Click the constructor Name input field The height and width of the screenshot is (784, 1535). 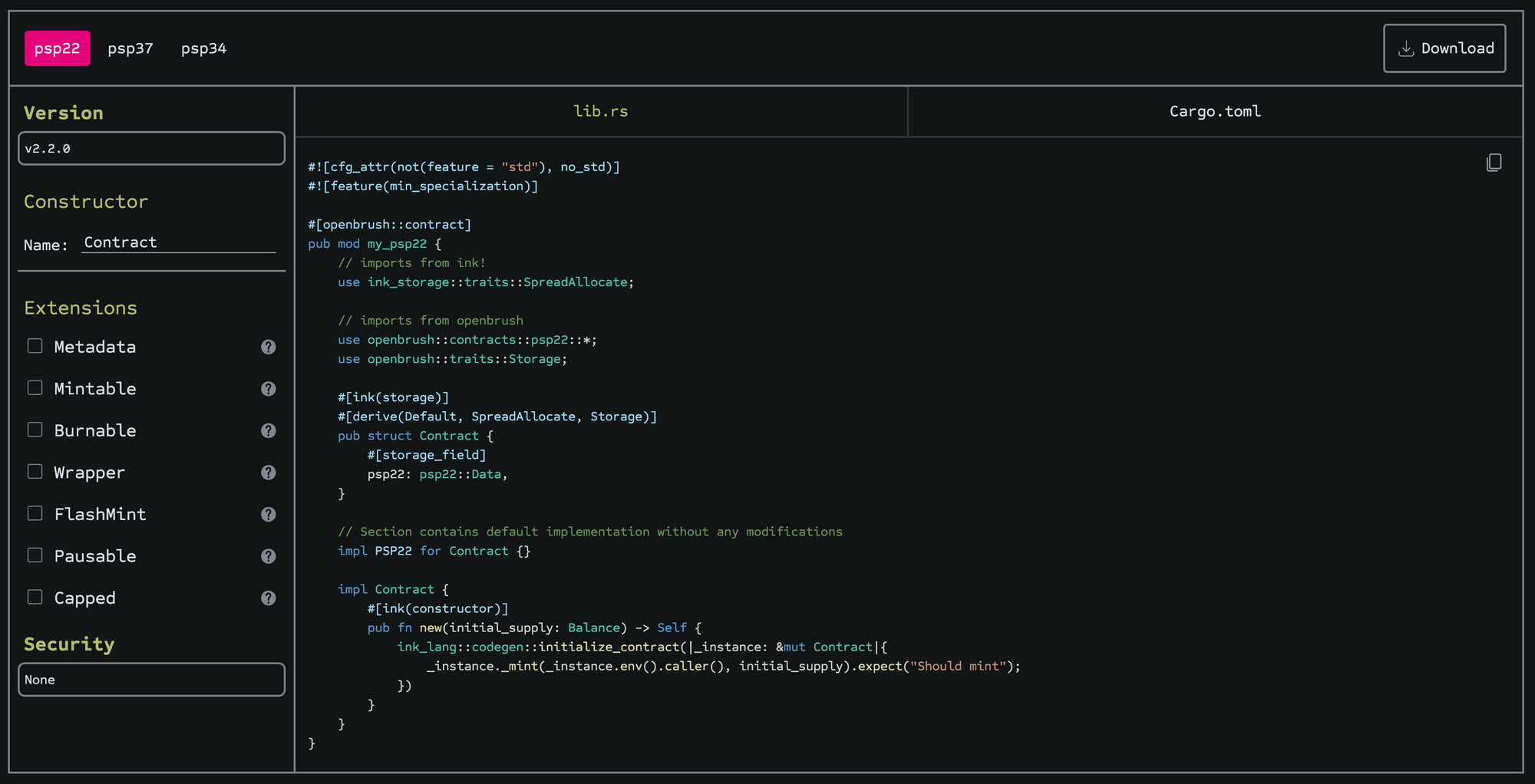click(178, 242)
